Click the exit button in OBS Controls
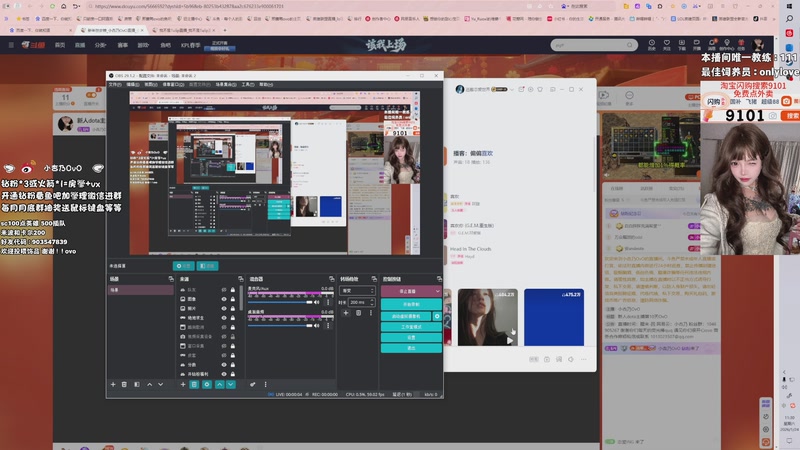Screen dimensions: 800x450 pos(411,348)
